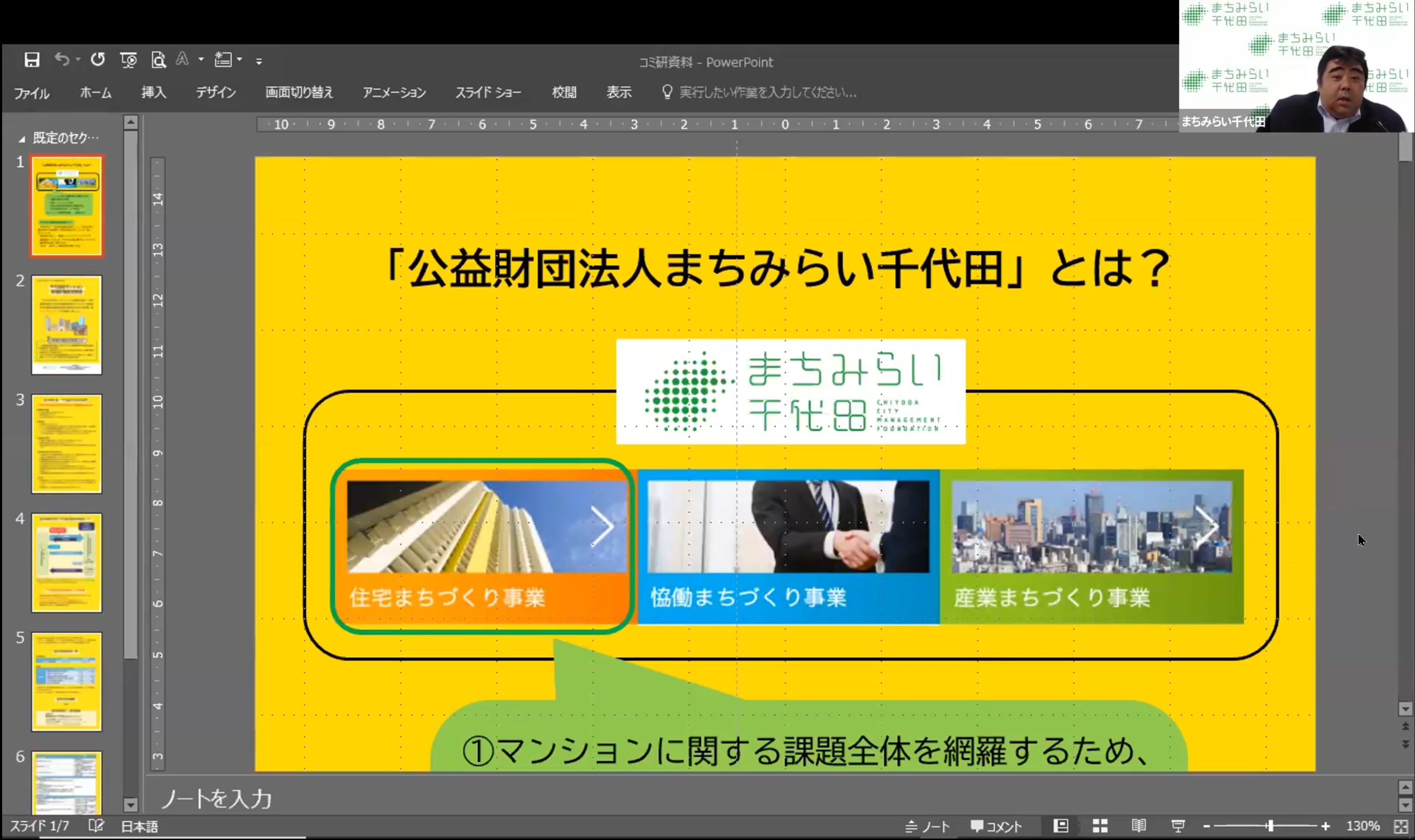Viewport: 1415px width, 840px height.
Task: Click the lightbulb Tell Me icon
Action: [x=667, y=92]
